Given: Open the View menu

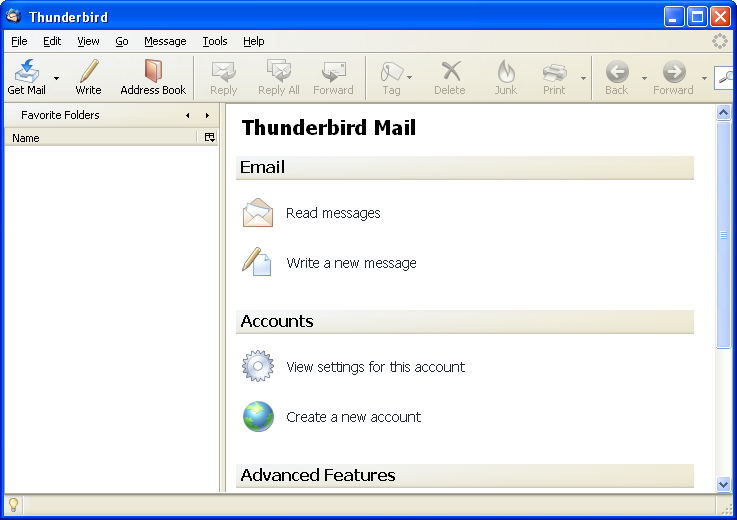Looking at the screenshot, I should [88, 41].
